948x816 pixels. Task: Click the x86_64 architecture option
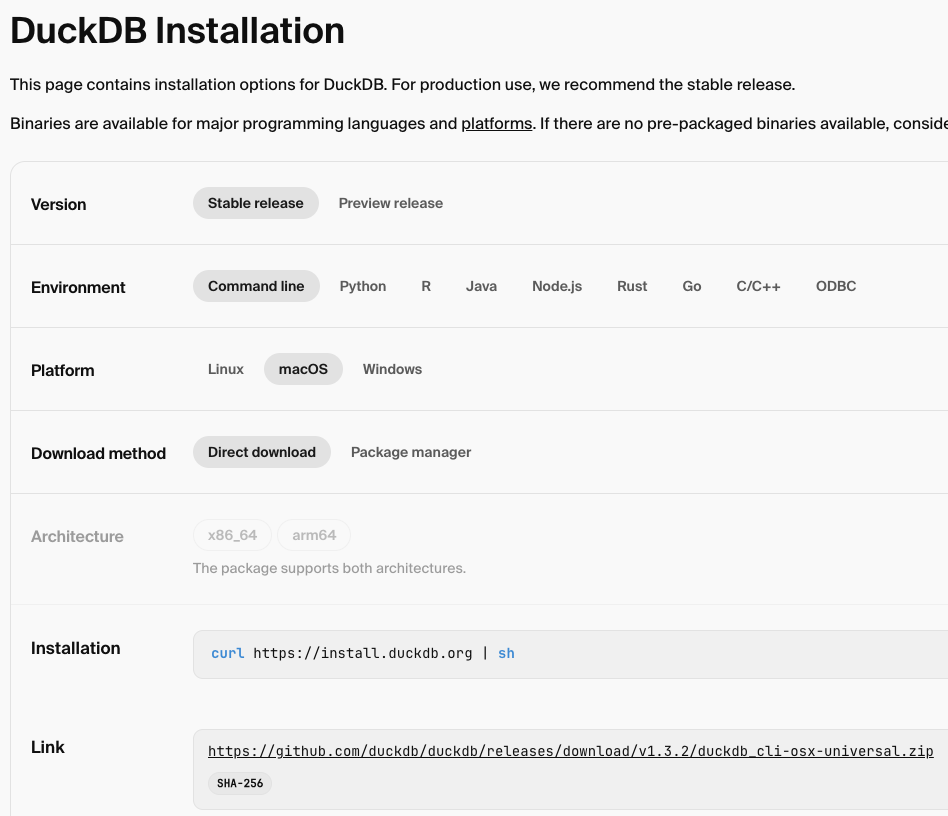pyautogui.click(x=232, y=535)
